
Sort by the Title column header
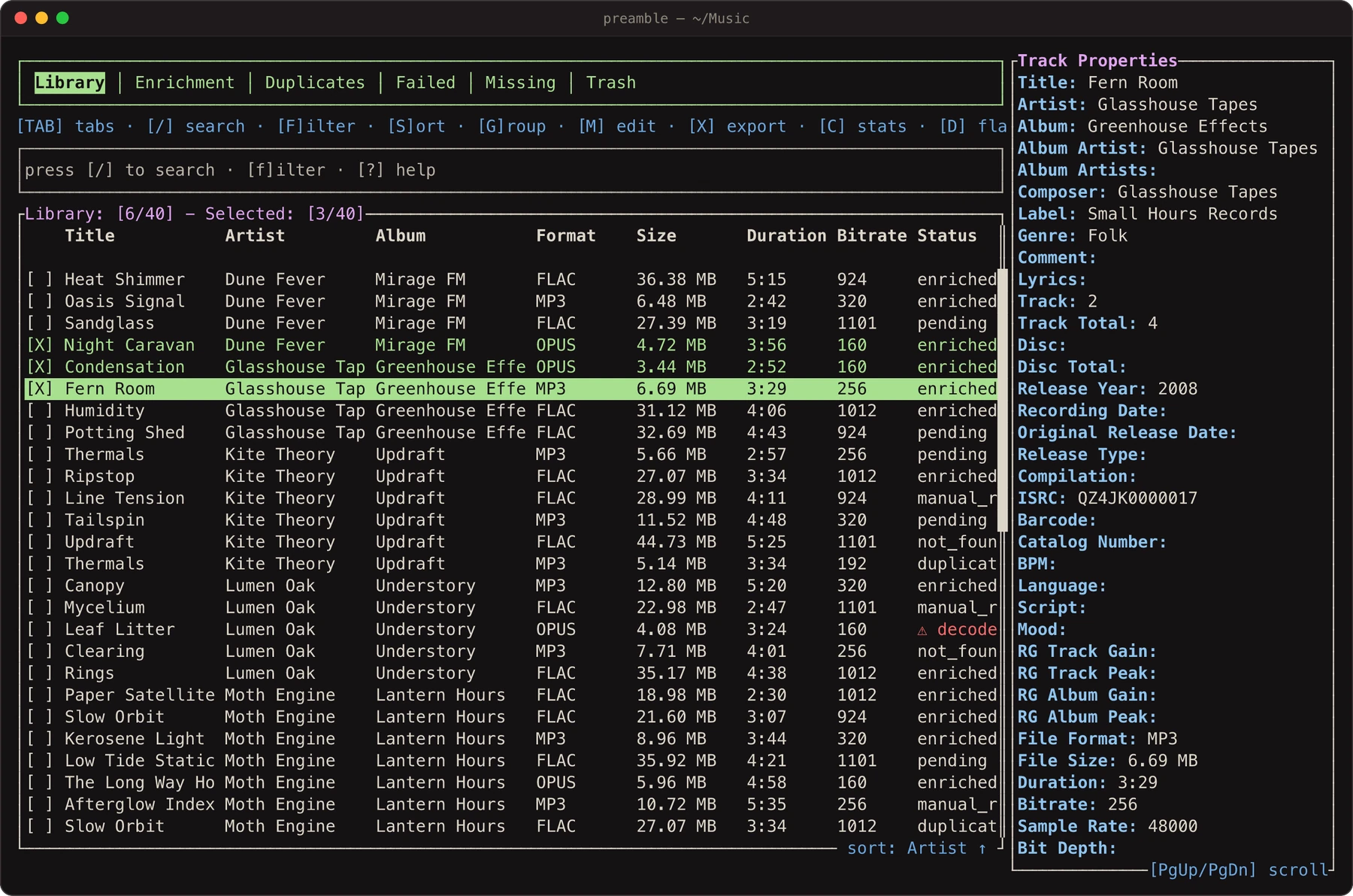point(89,236)
